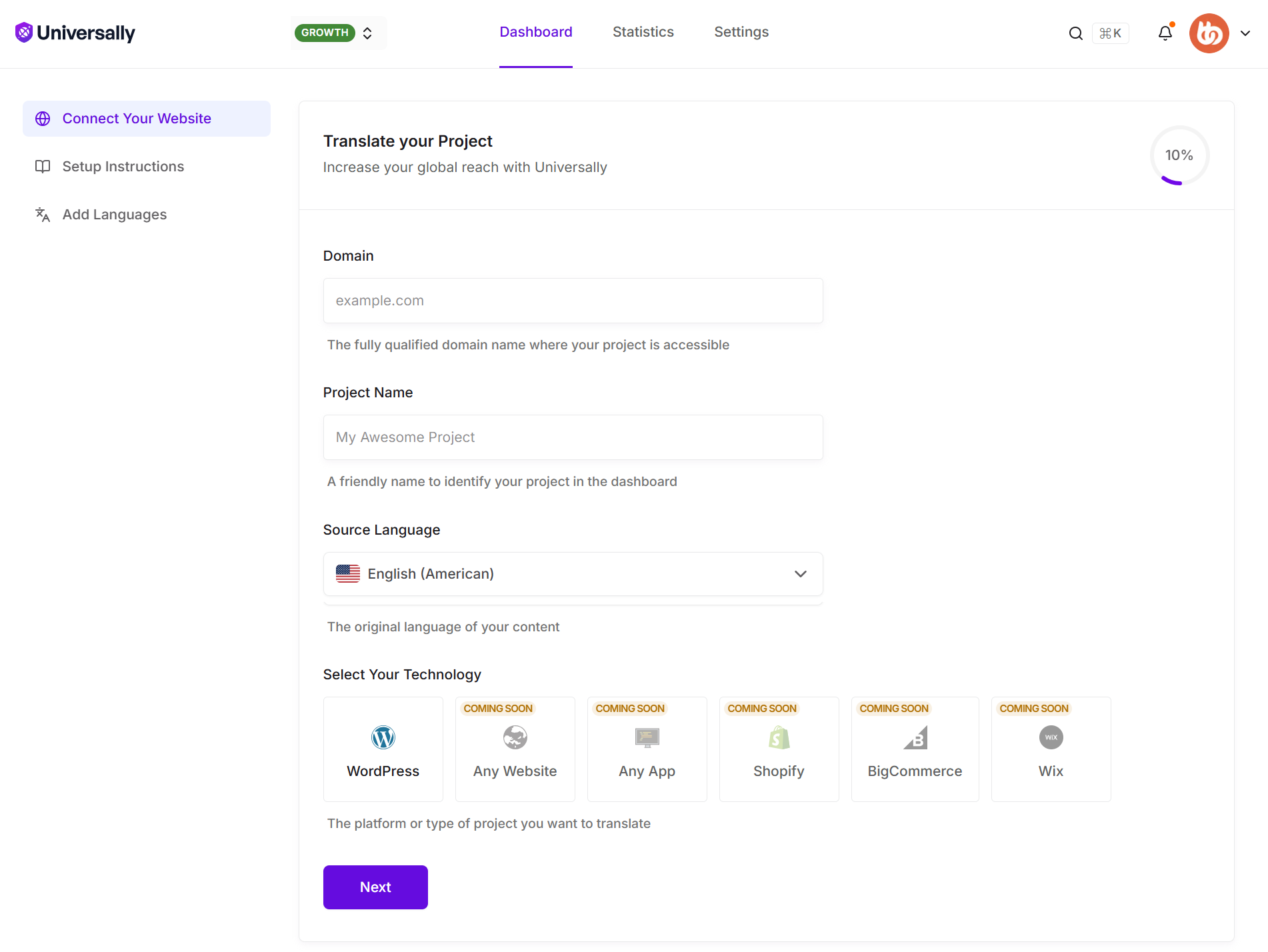Select Connect Your Website in sidebar
Screen dimensions: 1268x952
click(147, 119)
